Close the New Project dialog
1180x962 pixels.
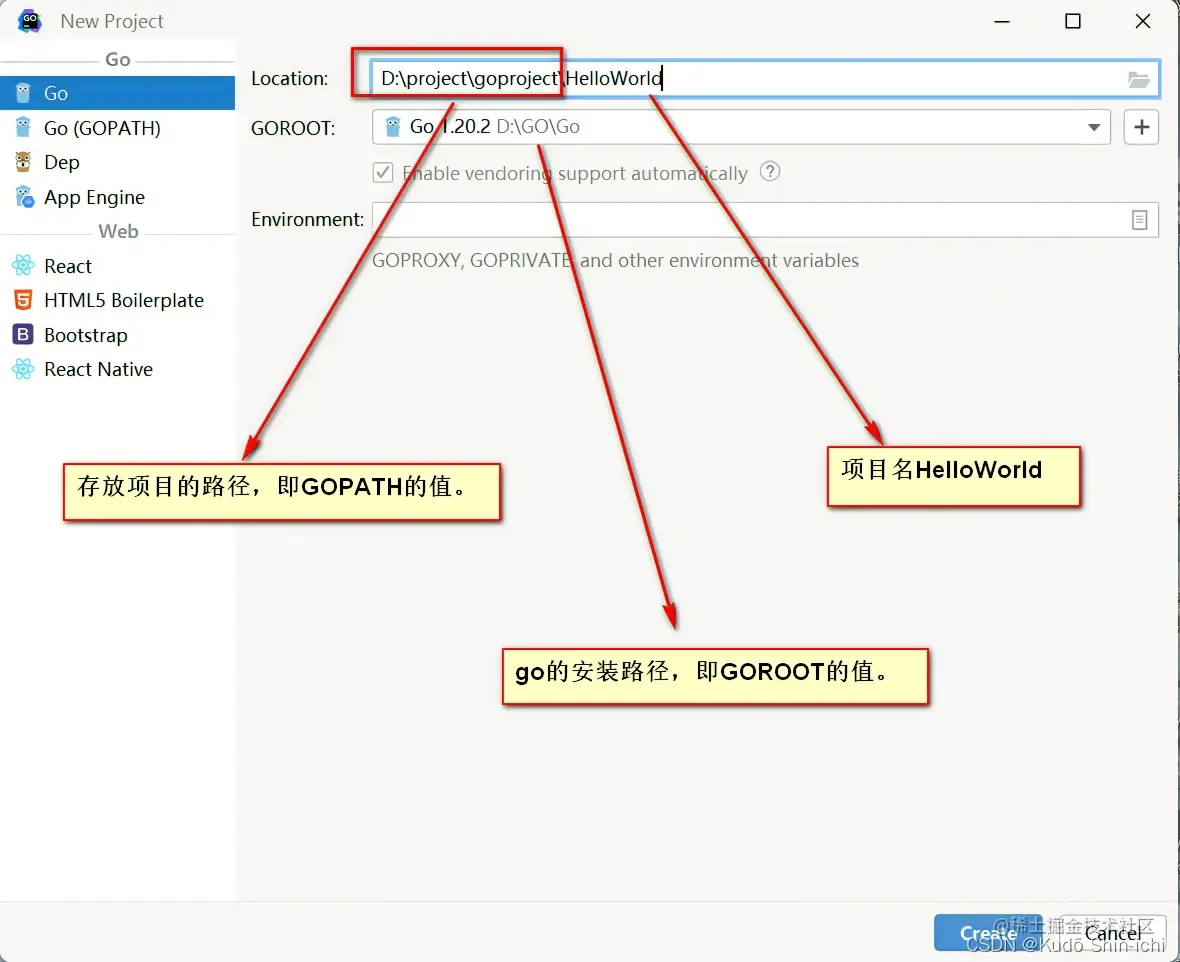point(1143,21)
